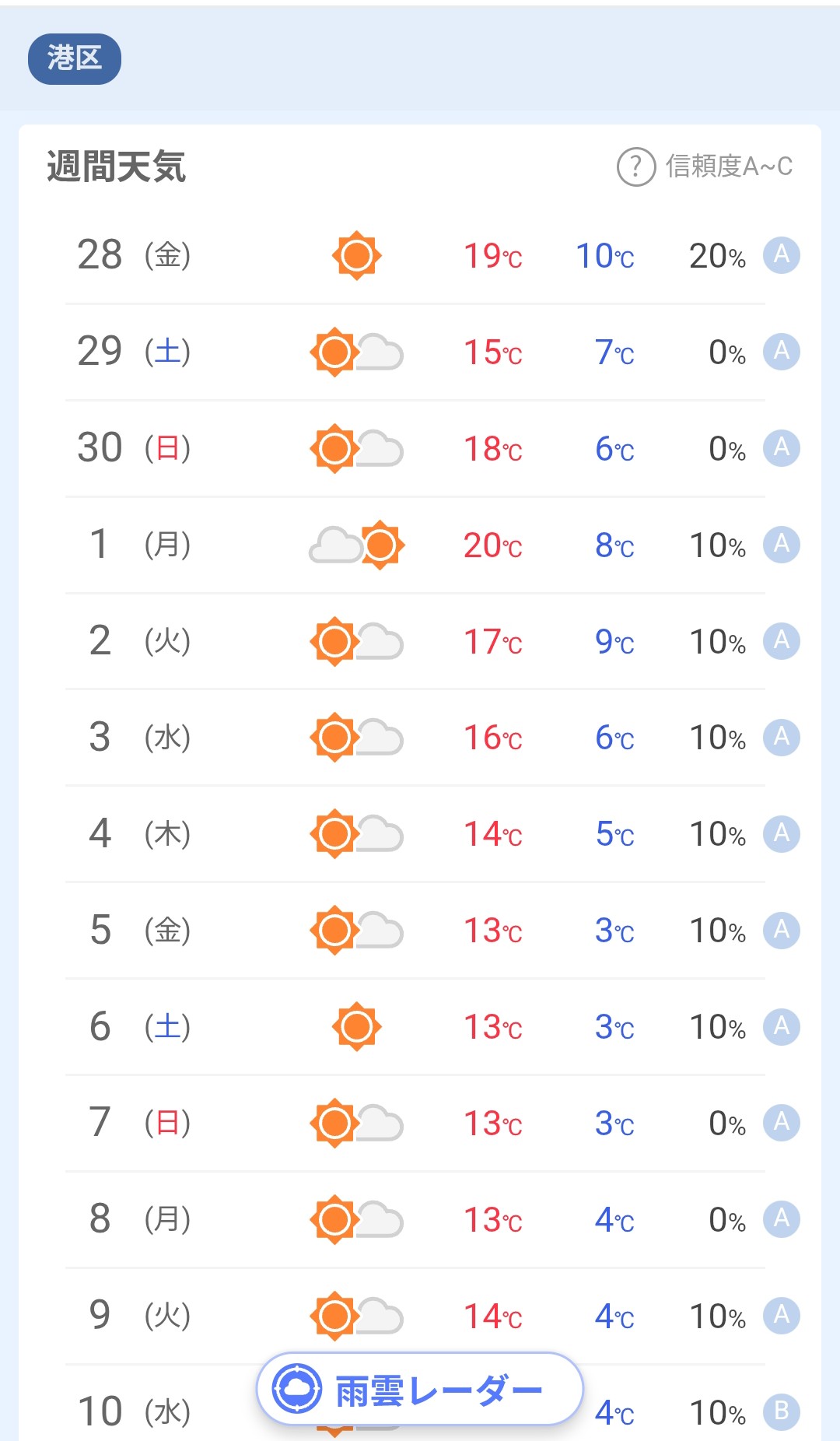Image resolution: width=840 pixels, height=1441 pixels.
Task: Open the 雨雲レーダー rain radar button
Action: click(x=420, y=1390)
